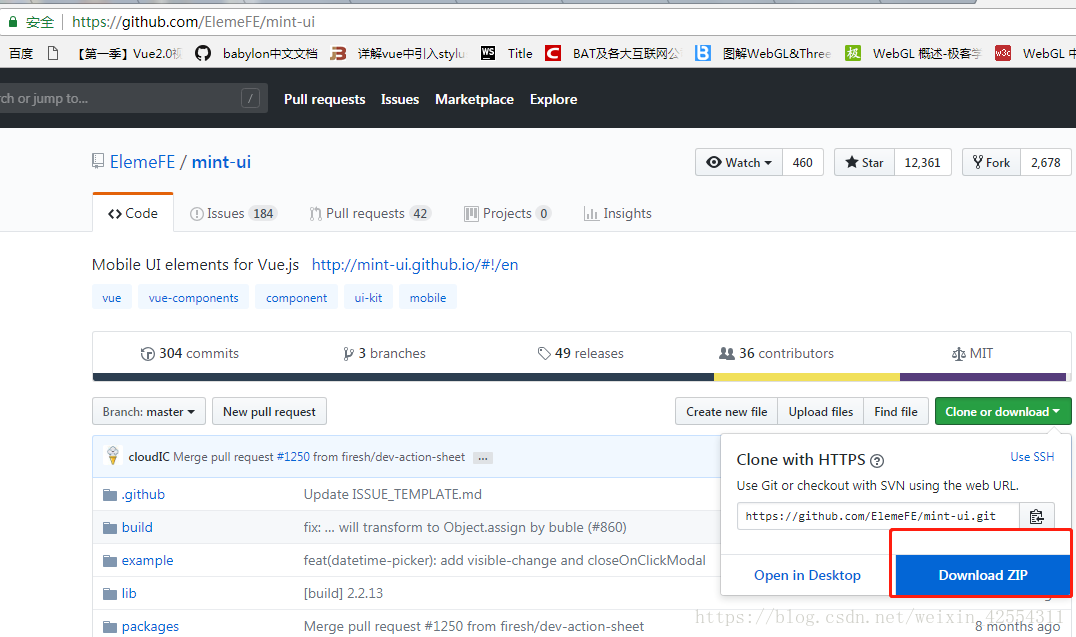The image size is (1076, 637).
Task: Open pull request #1250 link in latest commit
Action: [293, 457]
